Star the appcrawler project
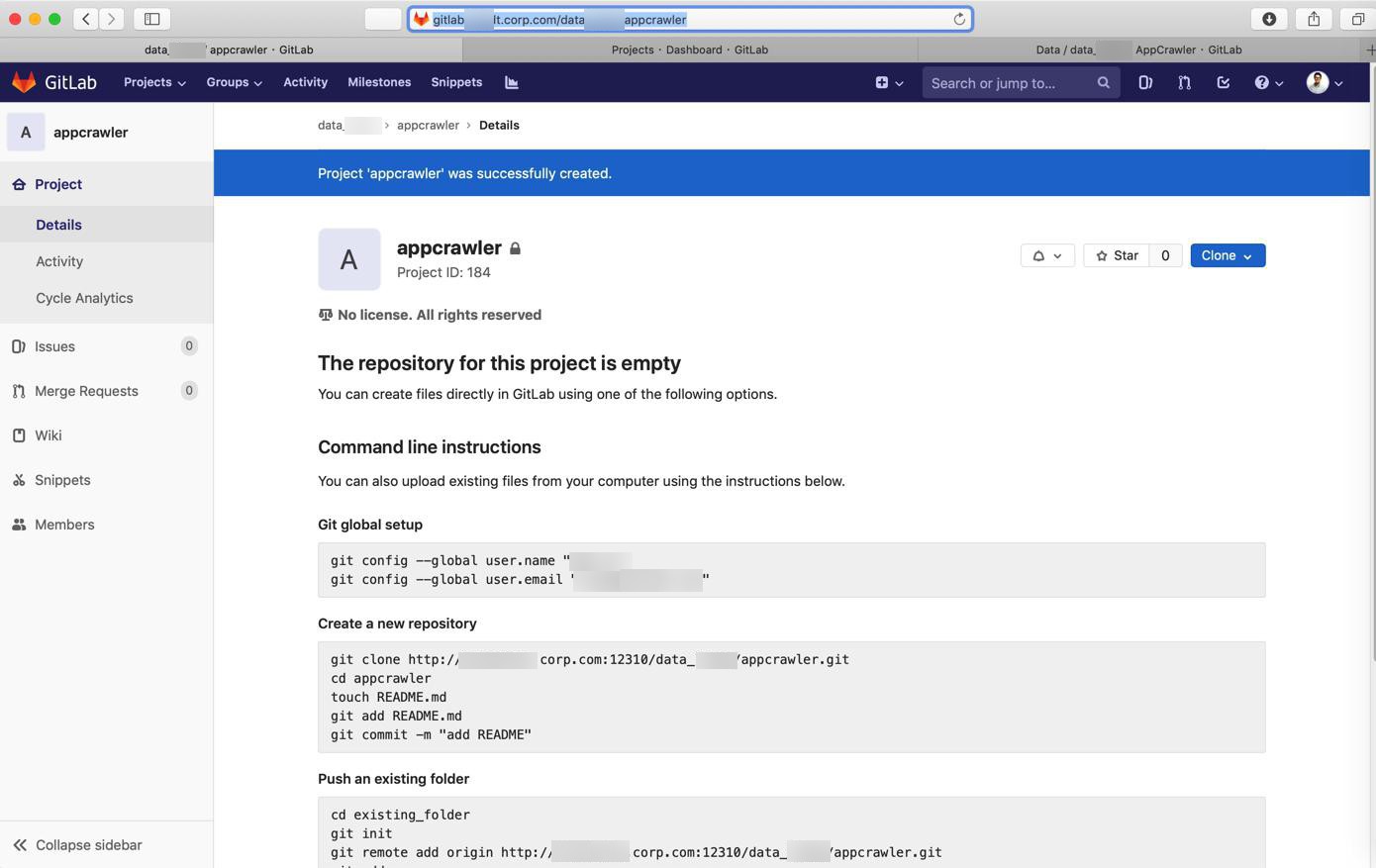 1117,255
